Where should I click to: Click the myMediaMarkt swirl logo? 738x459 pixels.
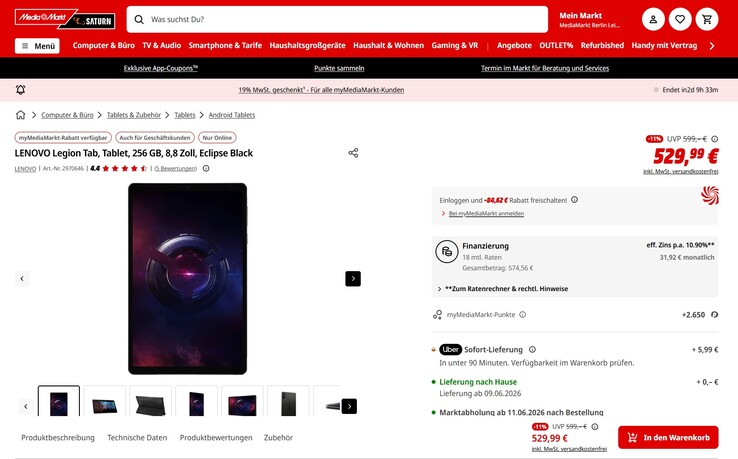710,195
